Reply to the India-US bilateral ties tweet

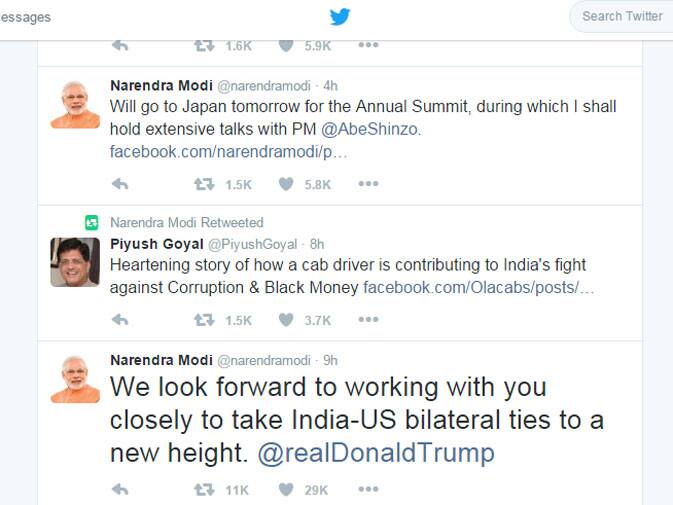[120, 489]
